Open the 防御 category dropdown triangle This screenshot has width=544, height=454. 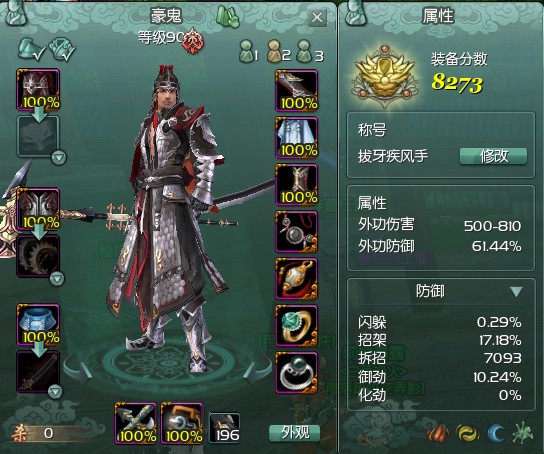click(x=516, y=291)
